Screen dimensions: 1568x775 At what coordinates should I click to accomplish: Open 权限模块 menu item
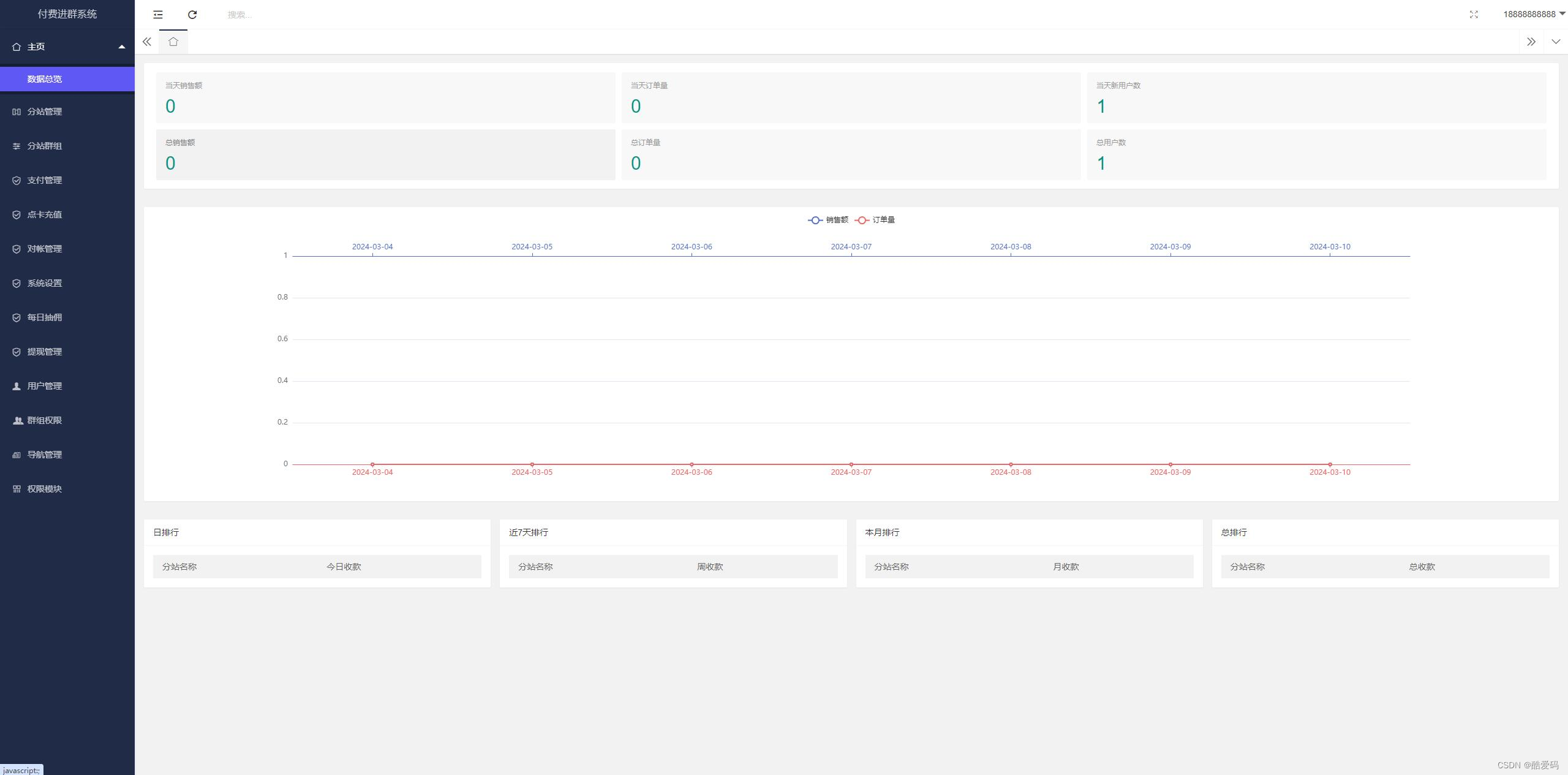coord(67,489)
